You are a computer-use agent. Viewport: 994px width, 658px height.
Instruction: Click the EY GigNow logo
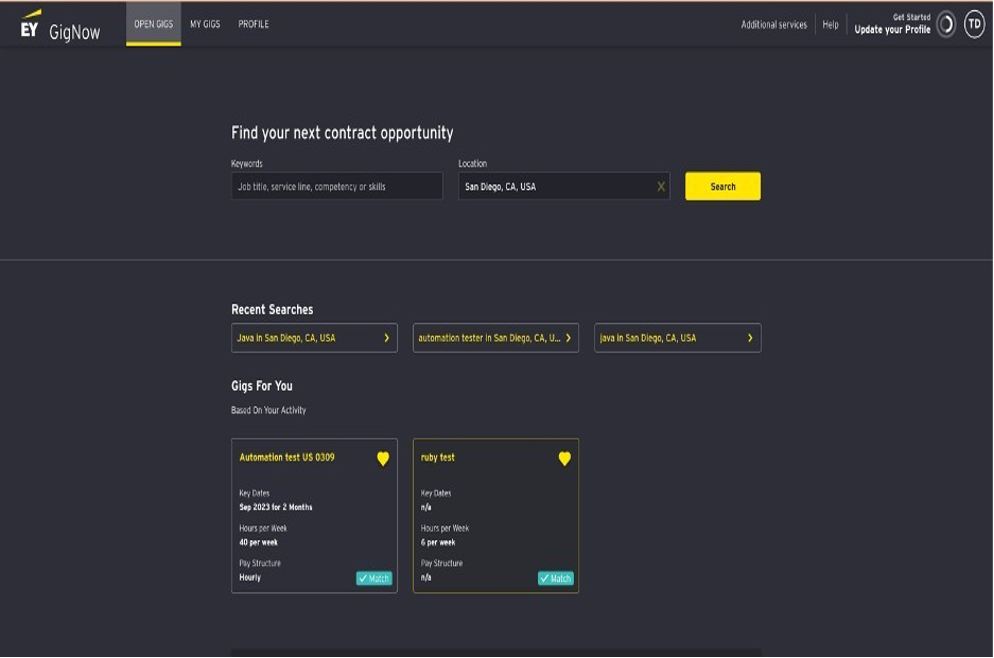point(61,26)
